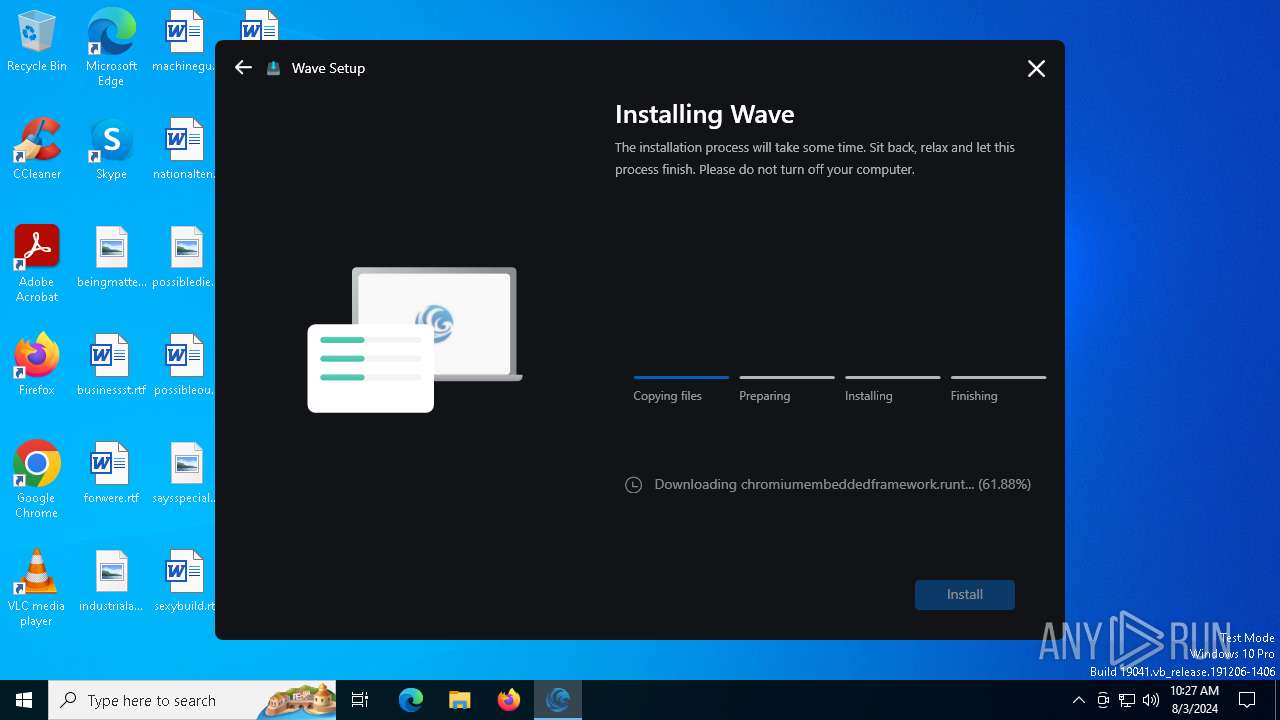The width and height of the screenshot is (1280, 720).
Task: Open the network status tray icon
Action: point(1127,700)
